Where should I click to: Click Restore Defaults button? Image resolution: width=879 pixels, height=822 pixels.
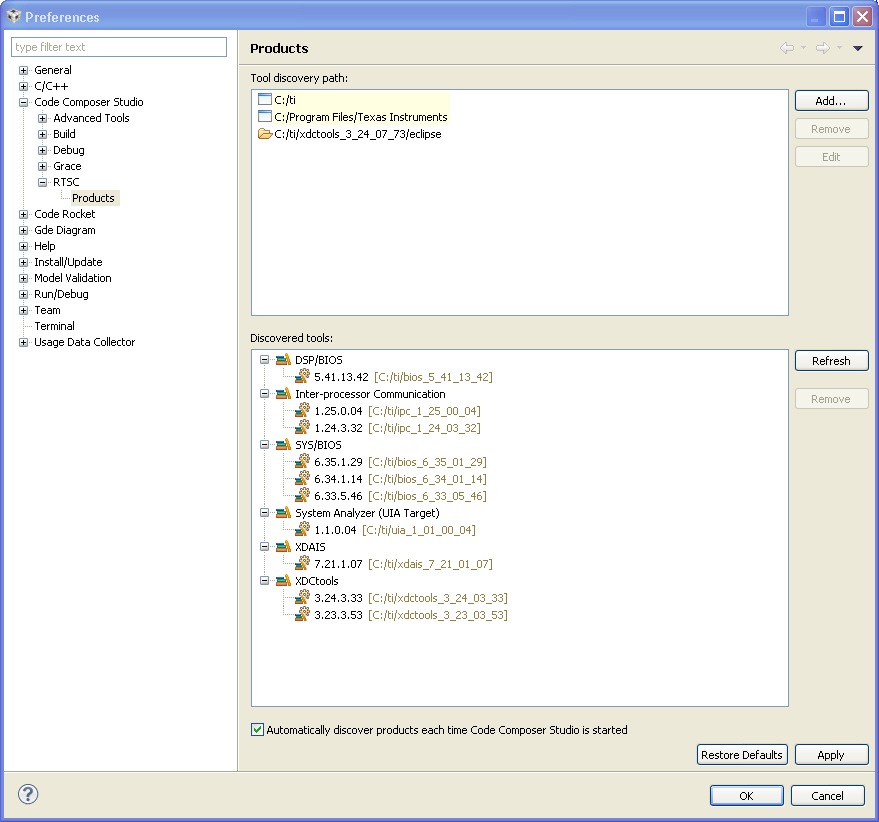click(x=742, y=755)
